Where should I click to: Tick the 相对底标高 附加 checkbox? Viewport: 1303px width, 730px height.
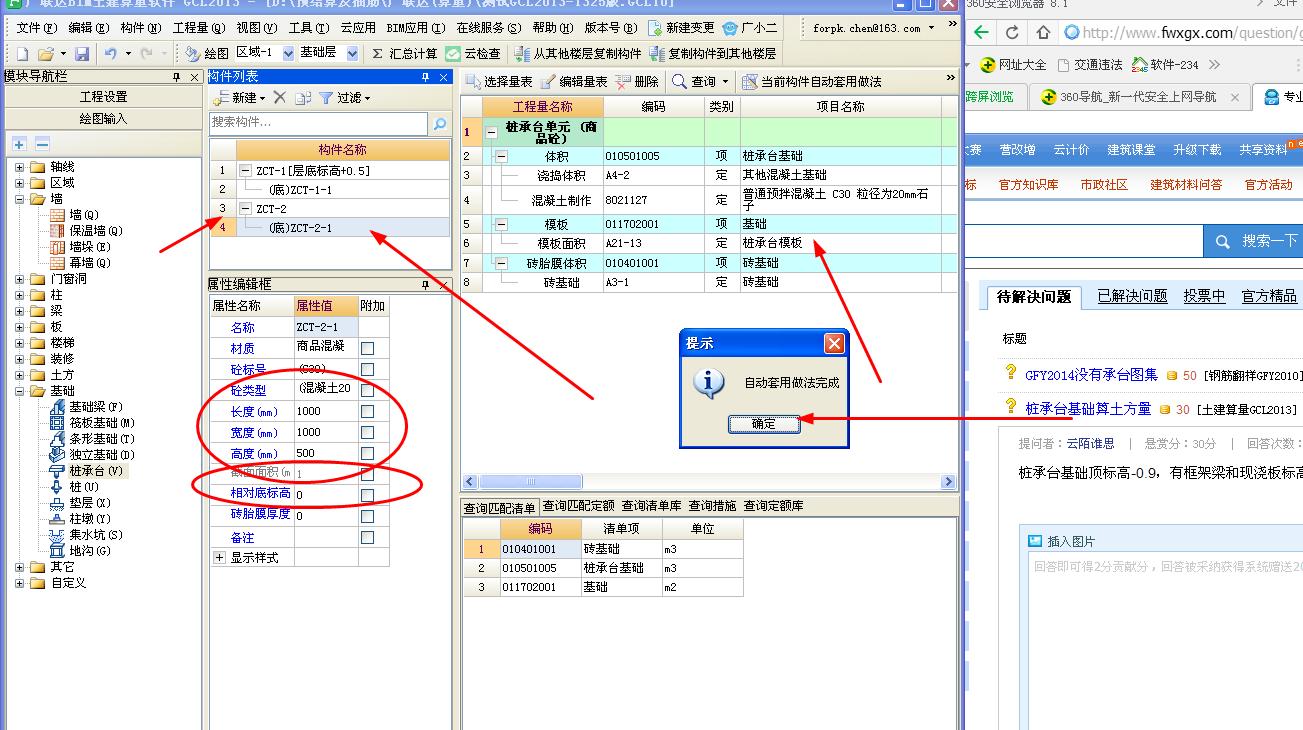pos(367,495)
